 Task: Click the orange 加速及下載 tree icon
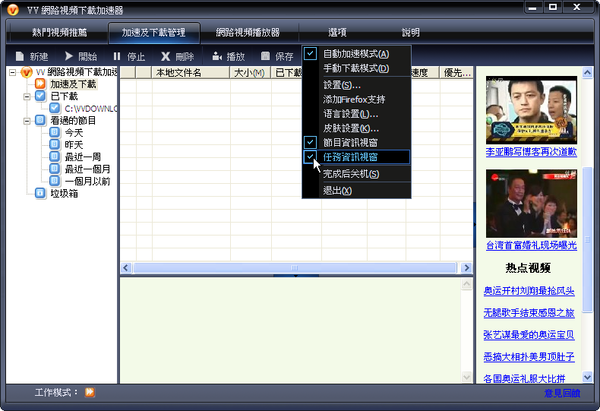point(40,83)
